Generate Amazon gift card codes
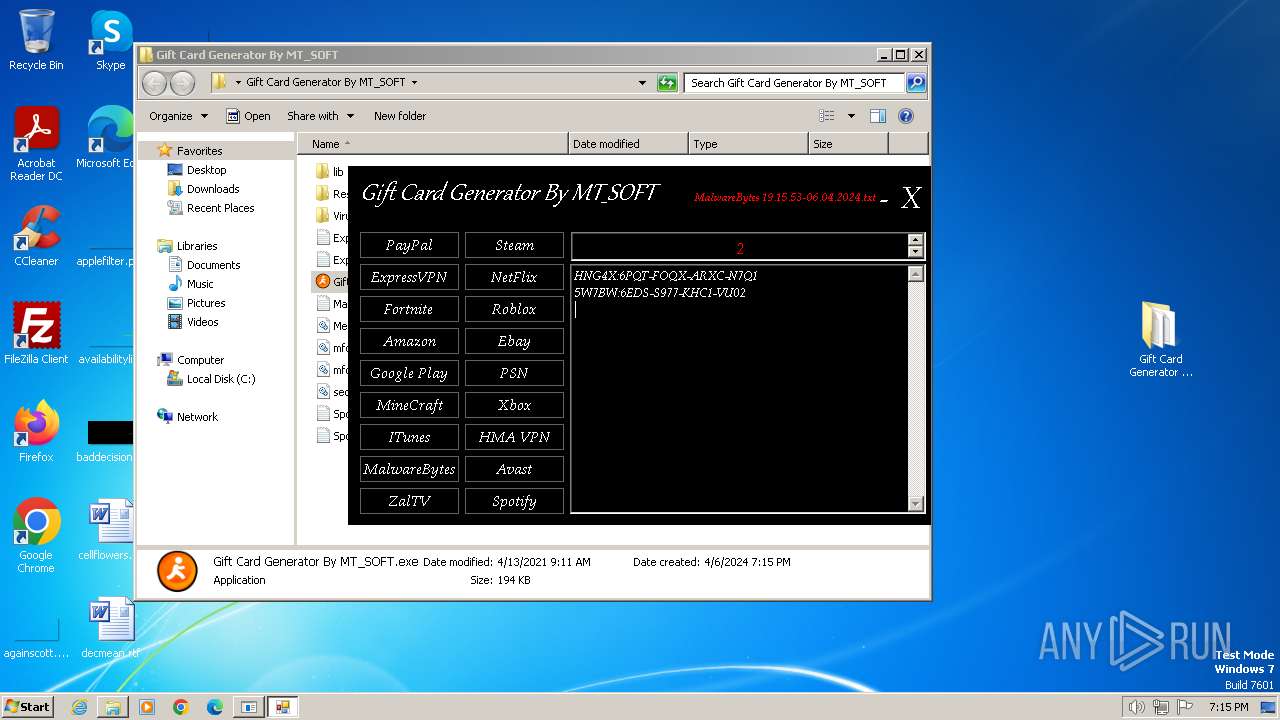The image size is (1280, 720). coord(409,341)
